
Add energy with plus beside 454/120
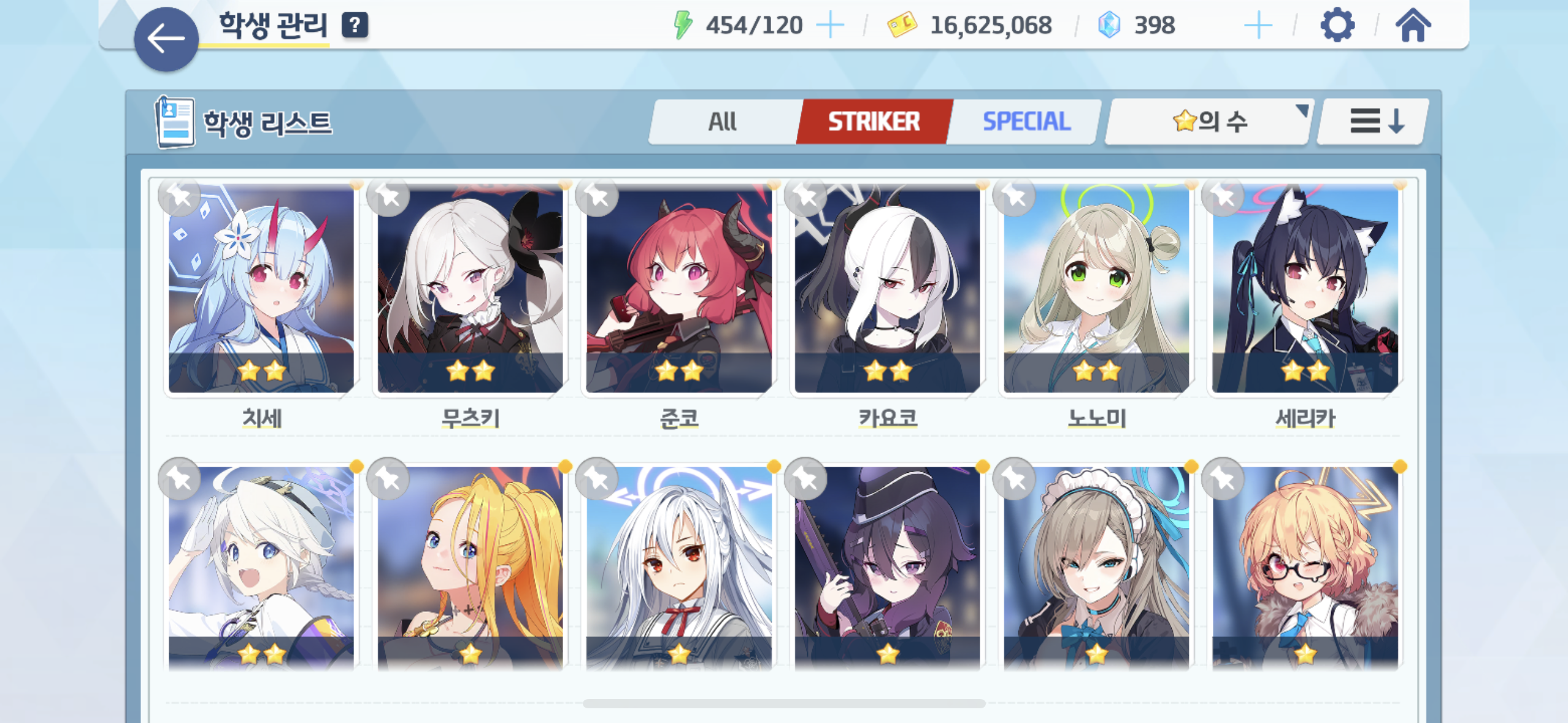[x=830, y=25]
